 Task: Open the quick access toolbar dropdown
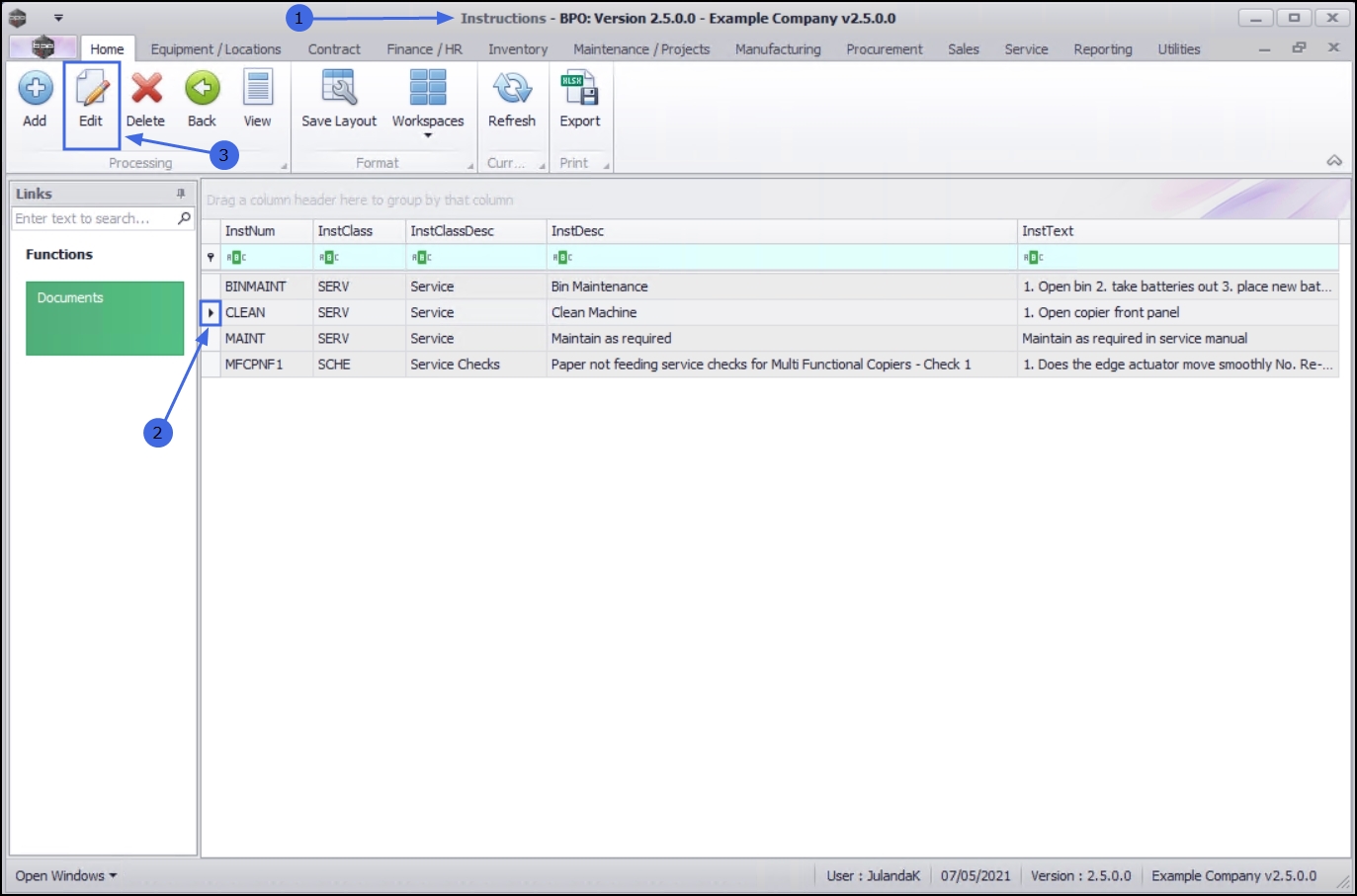pos(58,18)
